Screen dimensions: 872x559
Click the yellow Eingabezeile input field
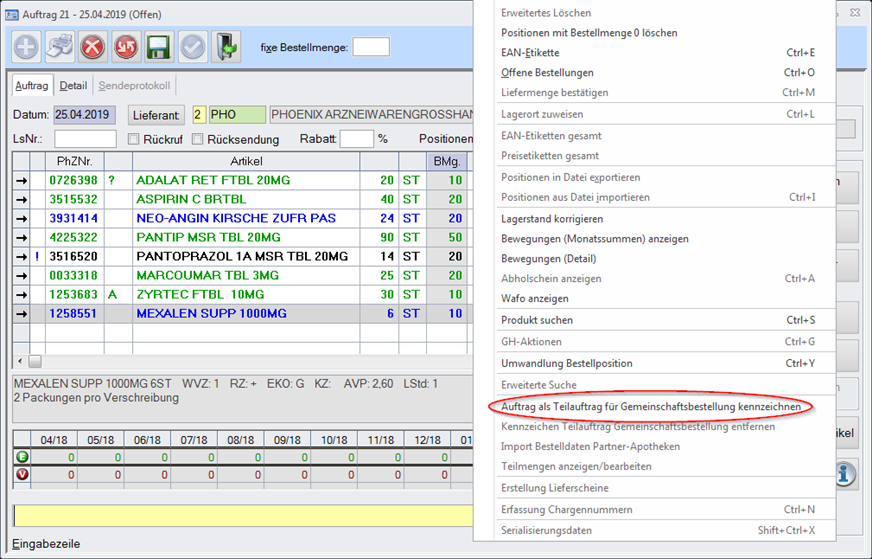click(x=240, y=515)
